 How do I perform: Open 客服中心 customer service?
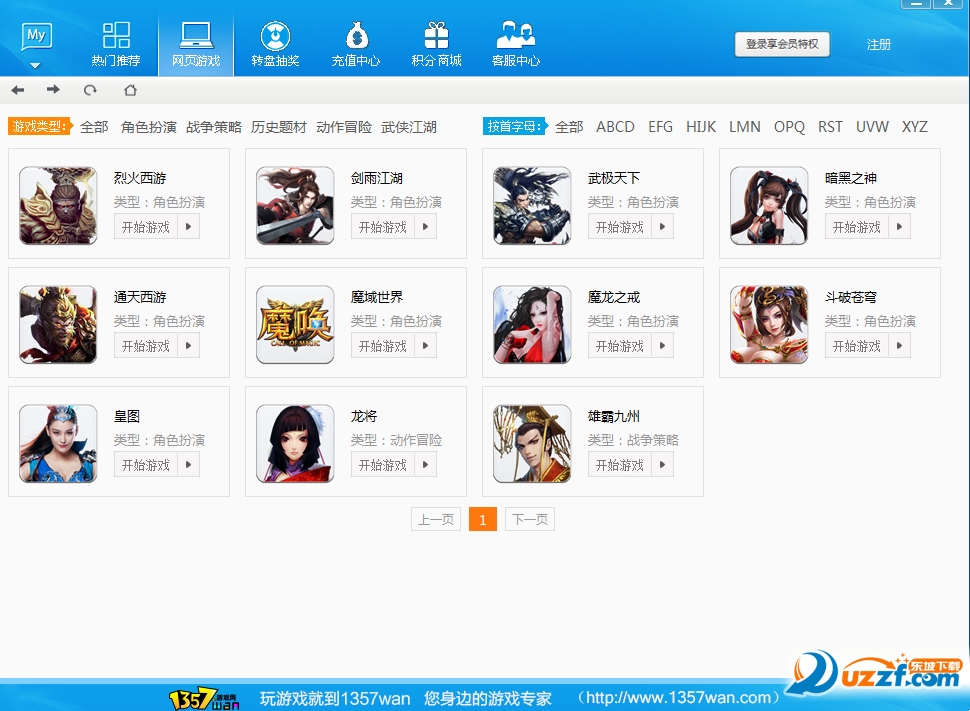(x=516, y=44)
